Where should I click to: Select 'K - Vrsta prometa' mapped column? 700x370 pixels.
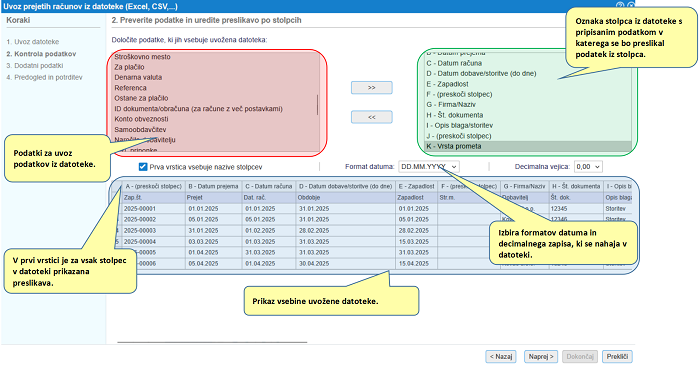pyautogui.click(x=528, y=146)
